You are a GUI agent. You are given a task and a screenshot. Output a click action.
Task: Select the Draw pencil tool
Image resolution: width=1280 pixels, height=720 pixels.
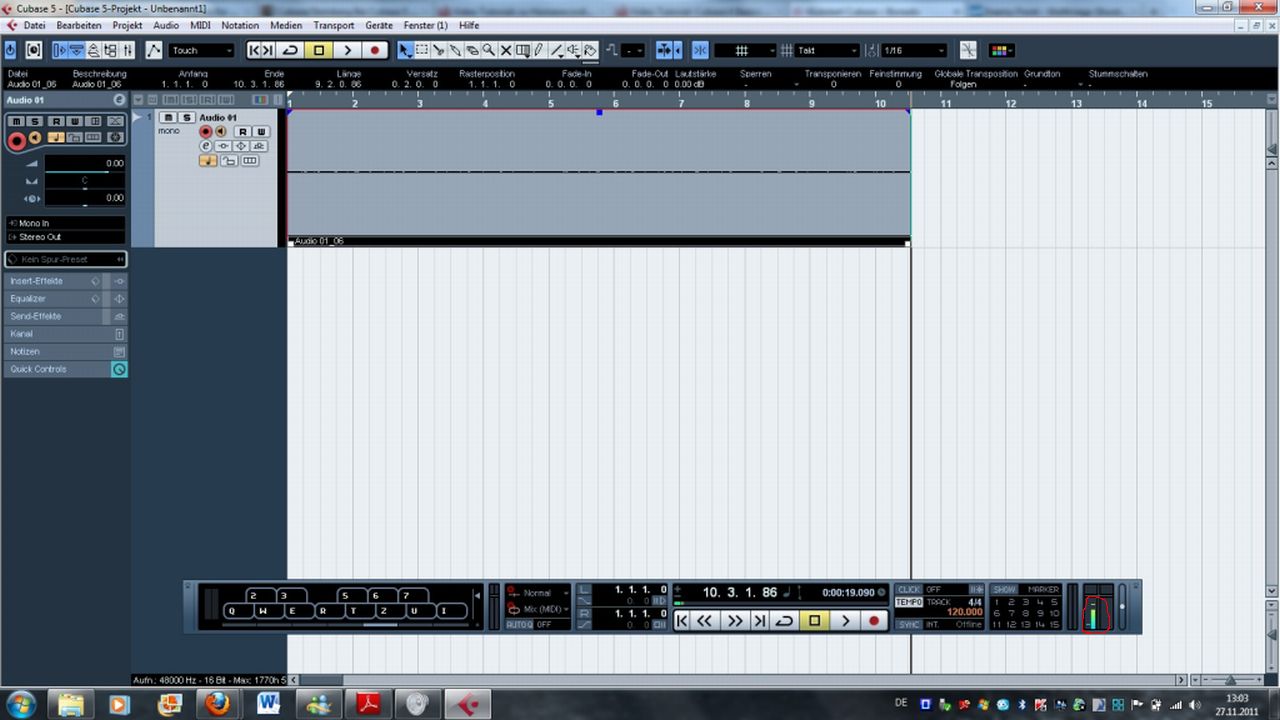click(x=538, y=50)
